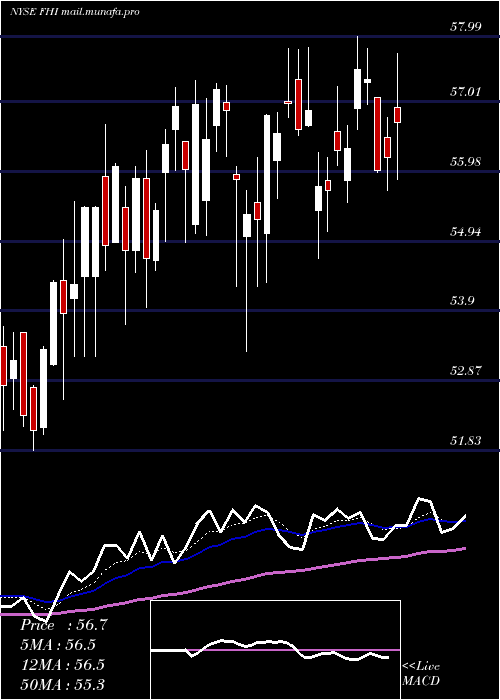
Task: Select the 57.99 price level label
Action: pyautogui.click(x=465, y=26)
